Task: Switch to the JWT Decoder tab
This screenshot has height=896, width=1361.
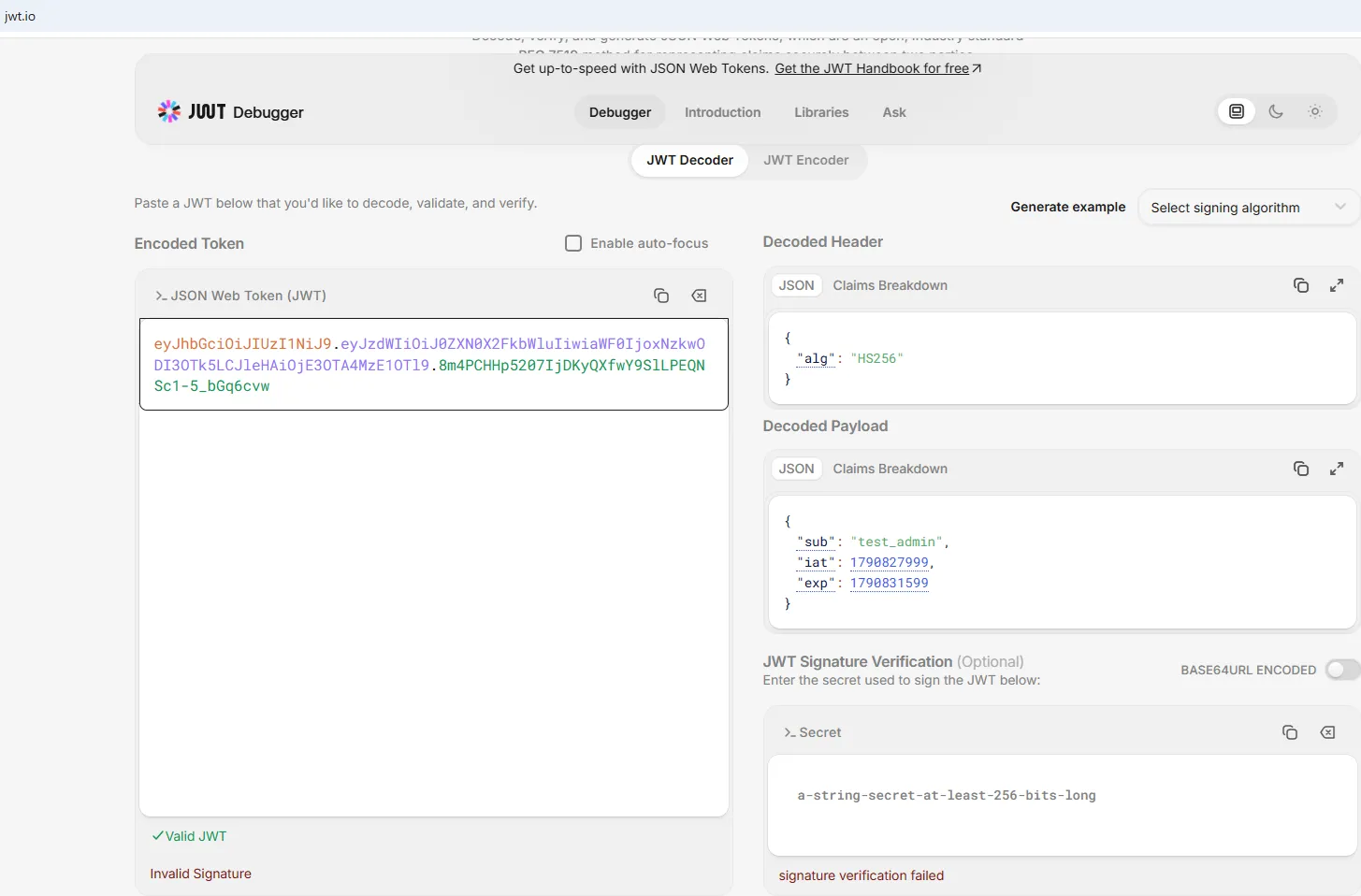Action: (690, 160)
